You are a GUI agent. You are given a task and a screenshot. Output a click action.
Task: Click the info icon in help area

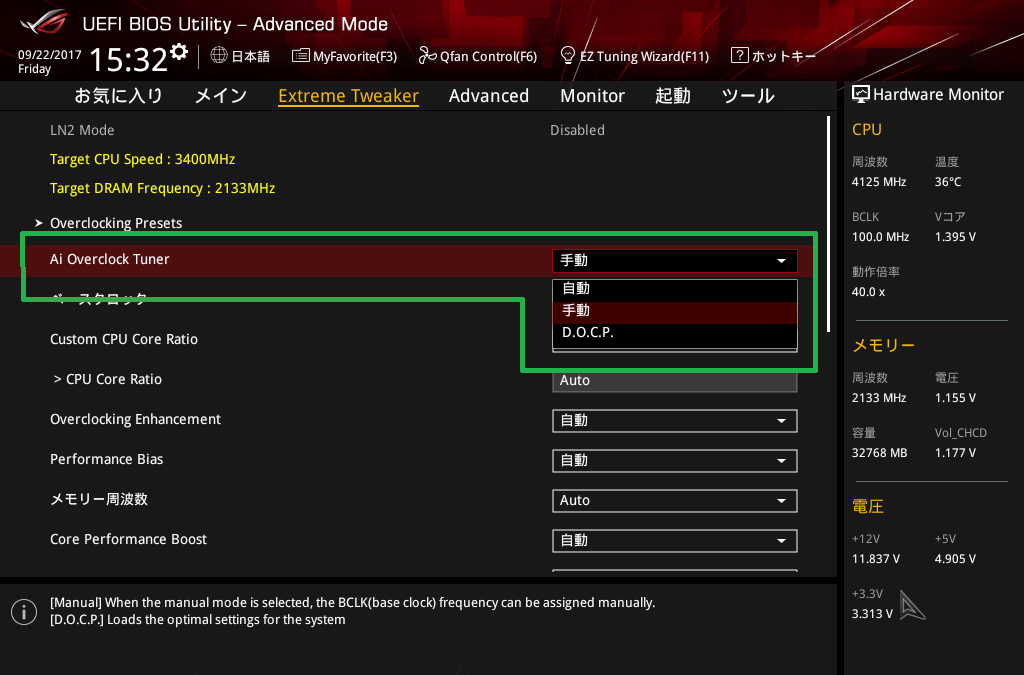[24, 612]
